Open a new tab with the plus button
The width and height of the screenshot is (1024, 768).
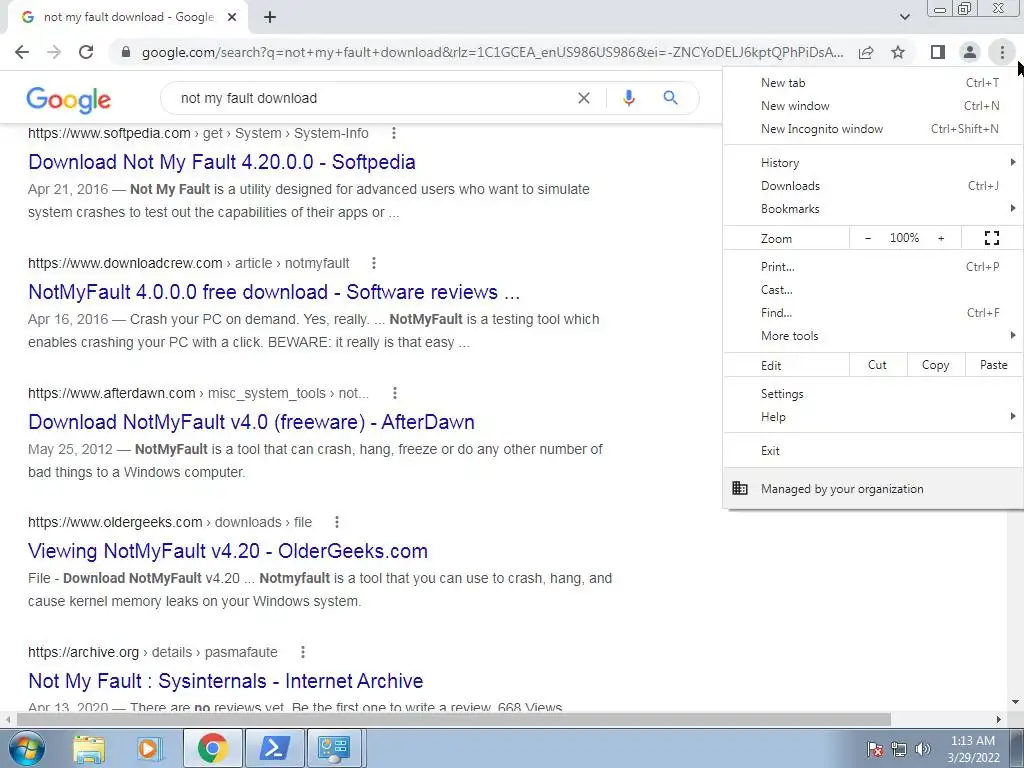pos(270,18)
